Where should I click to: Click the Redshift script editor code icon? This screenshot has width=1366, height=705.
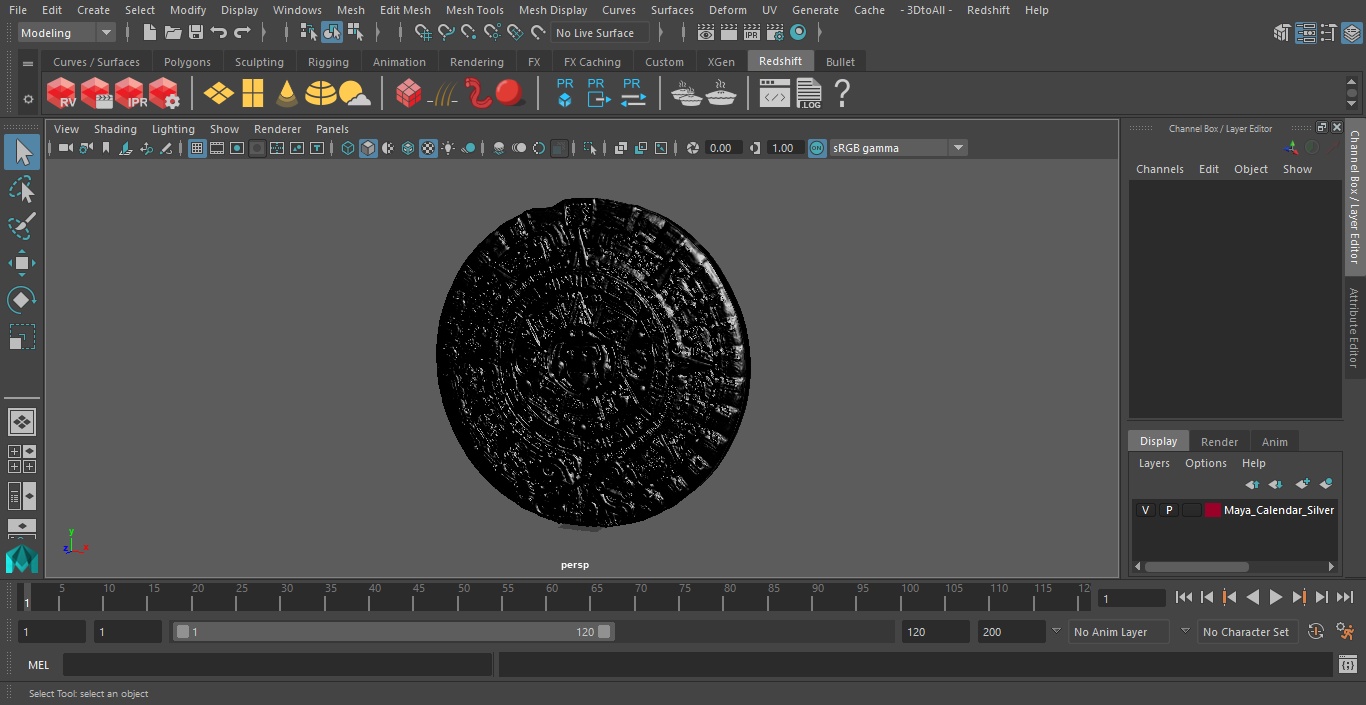coord(774,94)
